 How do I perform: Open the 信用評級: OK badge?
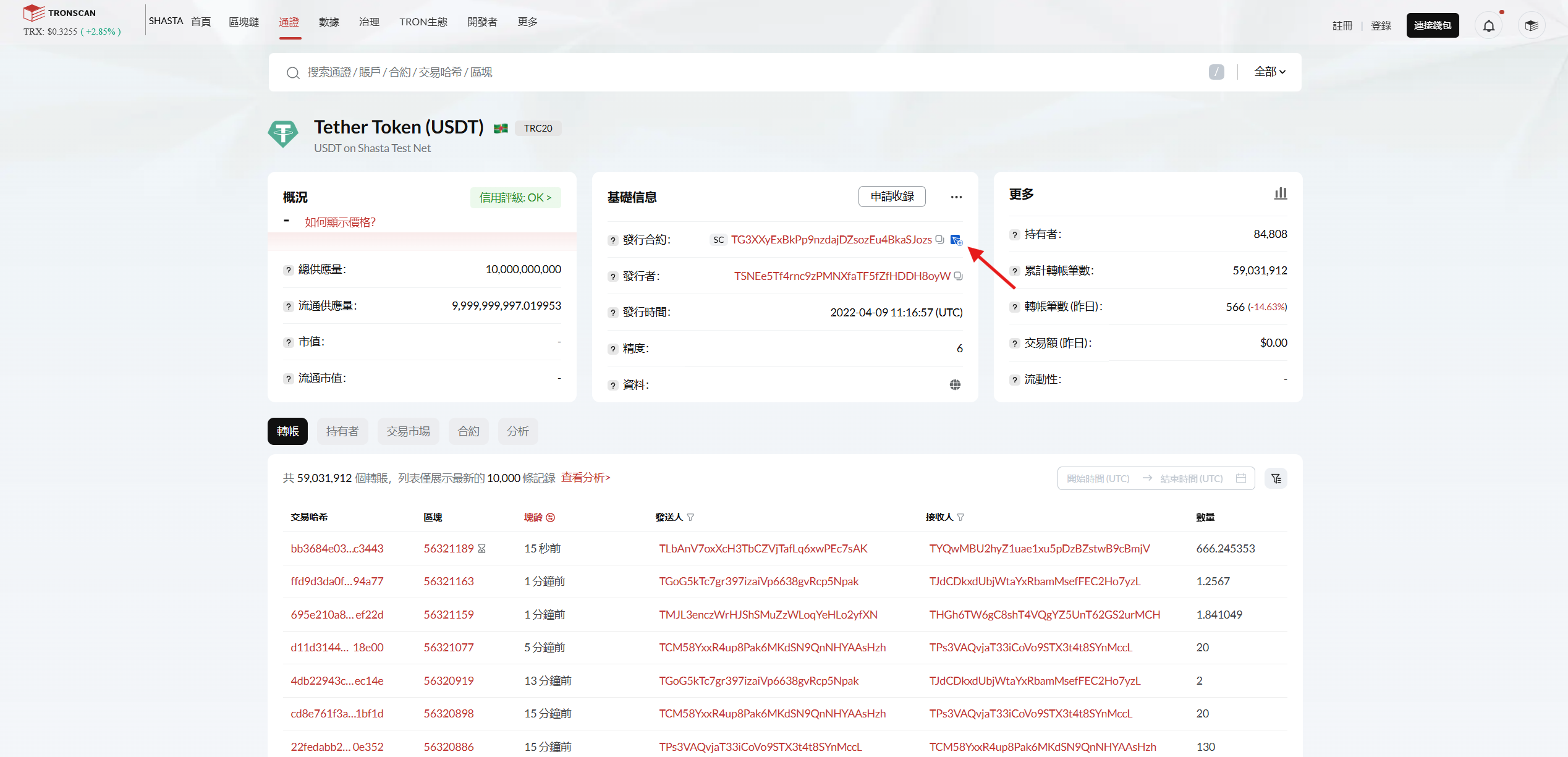point(515,198)
